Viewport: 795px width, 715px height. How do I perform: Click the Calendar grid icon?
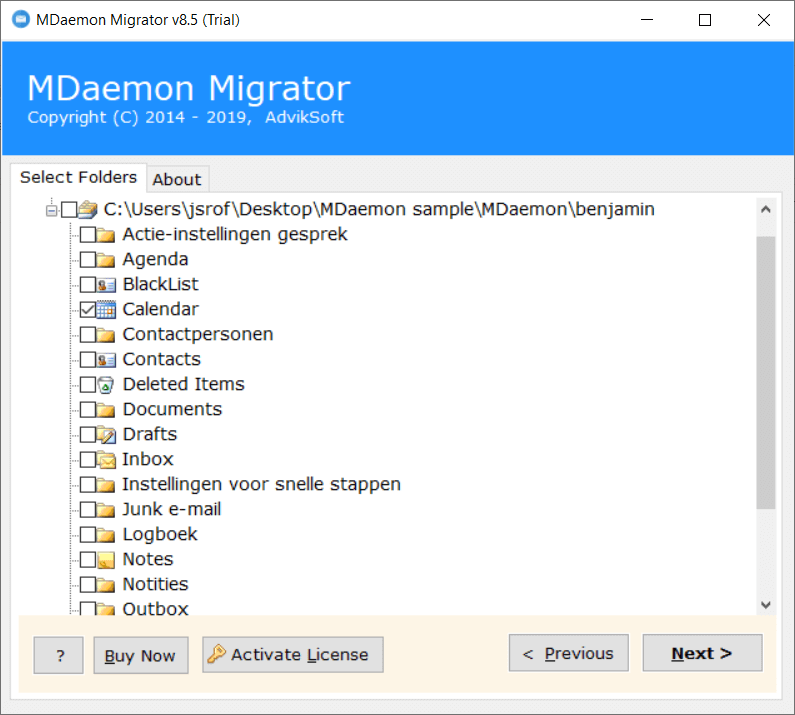pyautogui.click(x=106, y=309)
